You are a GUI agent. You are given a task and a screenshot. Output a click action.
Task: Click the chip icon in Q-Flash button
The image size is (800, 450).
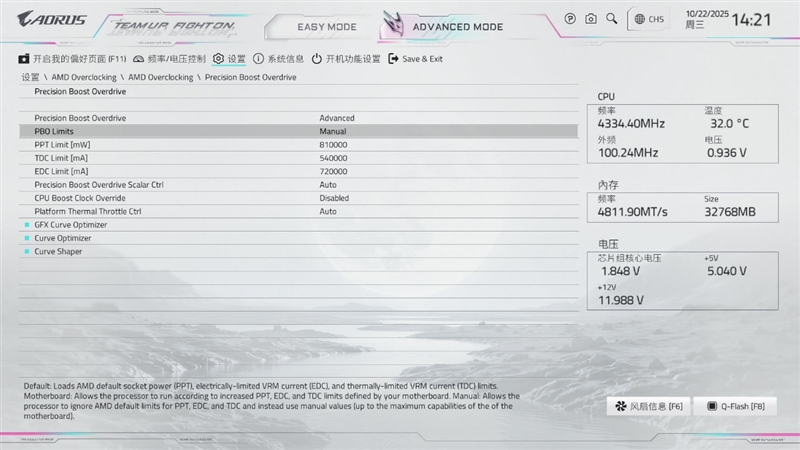712,406
